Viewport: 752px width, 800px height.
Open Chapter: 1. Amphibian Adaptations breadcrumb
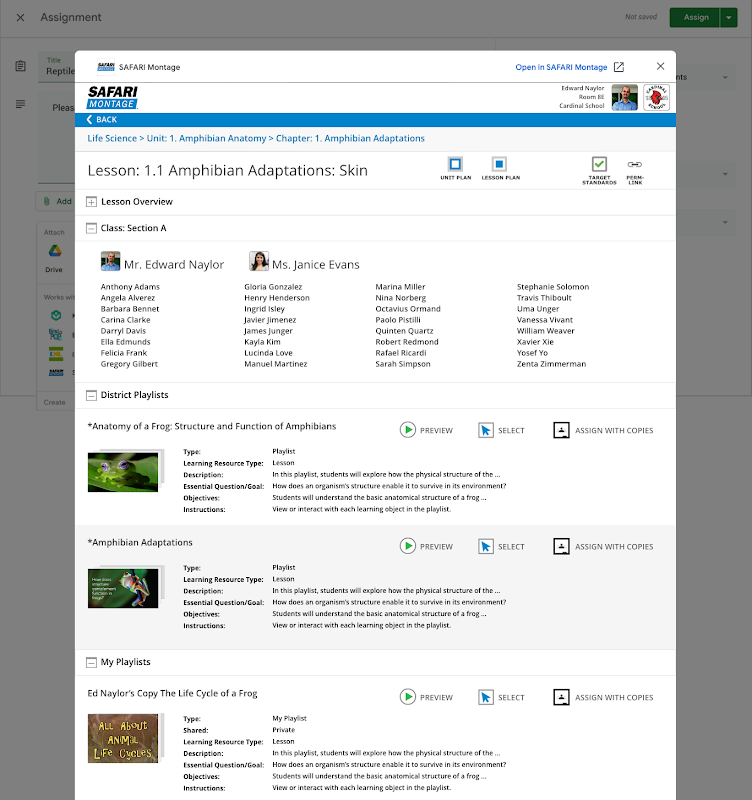[x=350, y=138]
